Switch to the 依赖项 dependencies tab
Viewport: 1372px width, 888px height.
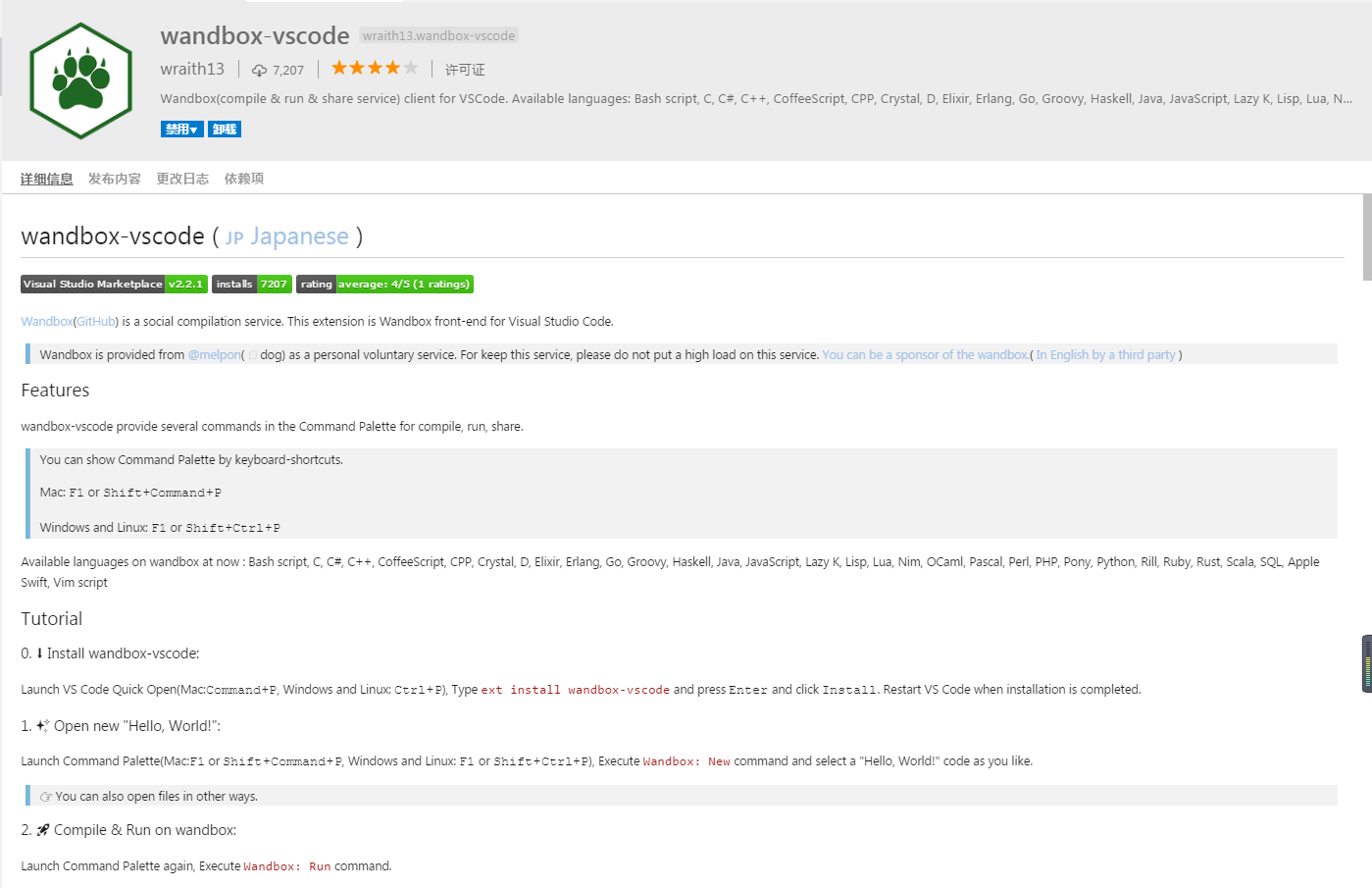pyautogui.click(x=244, y=179)
